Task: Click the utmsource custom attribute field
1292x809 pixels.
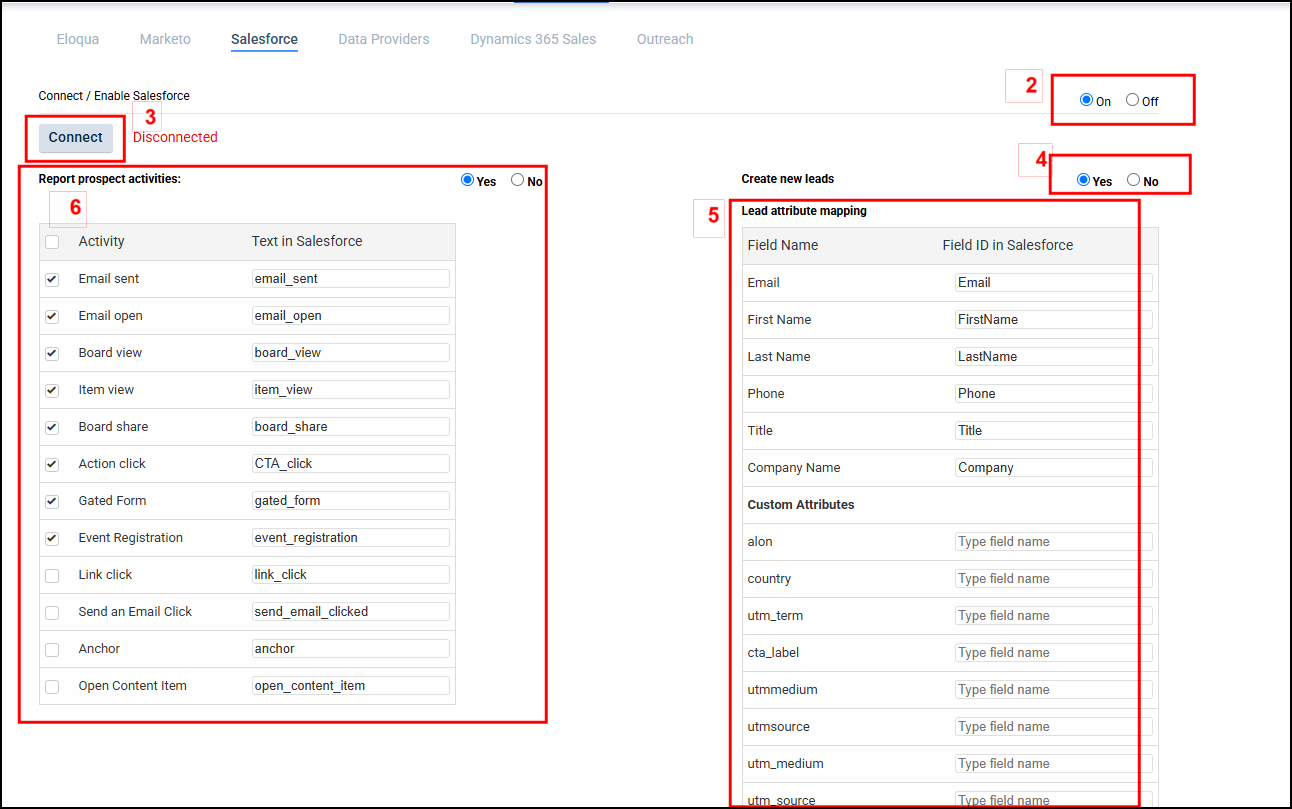Action: 1054,727
